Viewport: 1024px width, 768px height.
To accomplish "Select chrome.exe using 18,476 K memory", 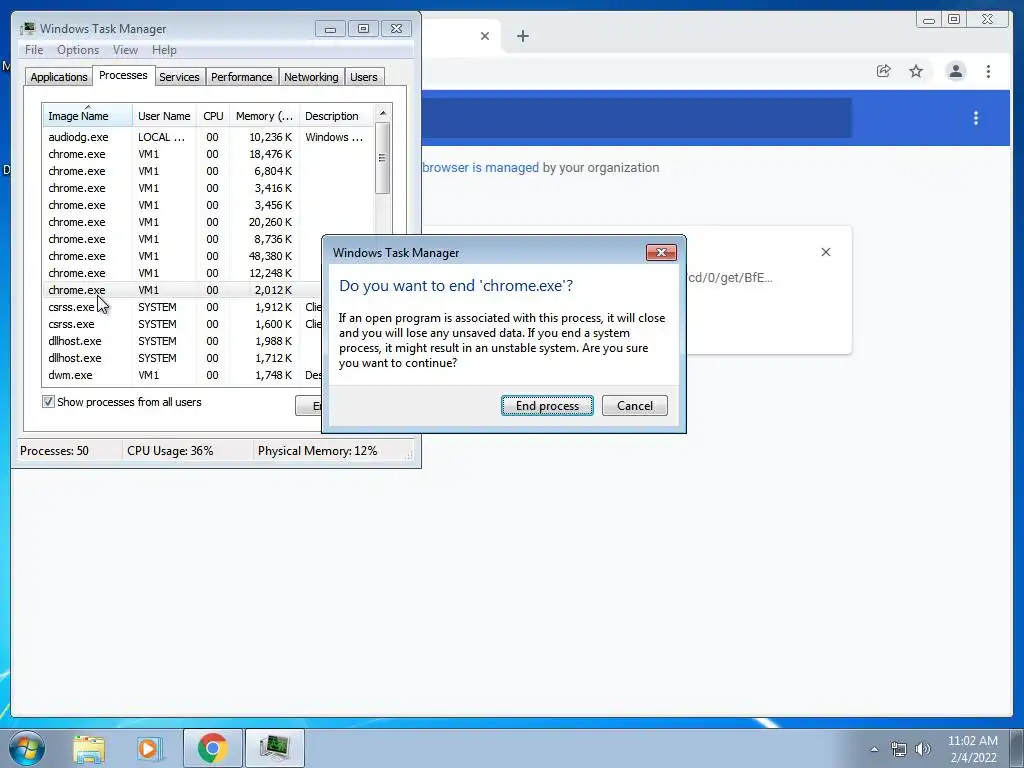I will [208, 154].
